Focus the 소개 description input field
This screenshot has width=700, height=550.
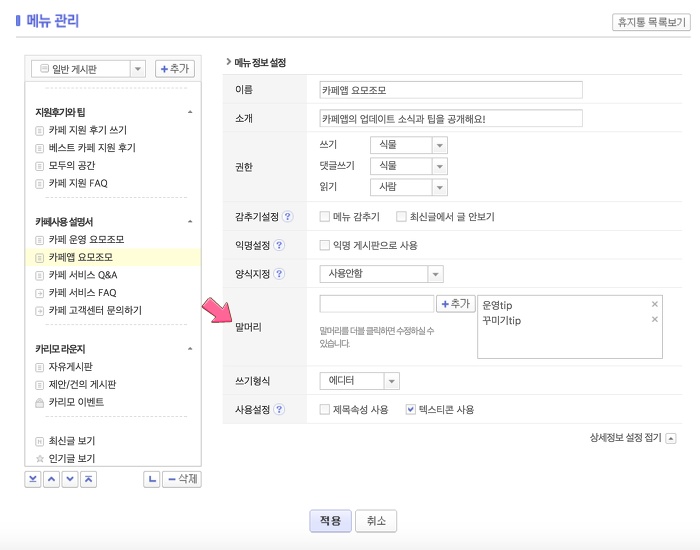coord(451,118)
